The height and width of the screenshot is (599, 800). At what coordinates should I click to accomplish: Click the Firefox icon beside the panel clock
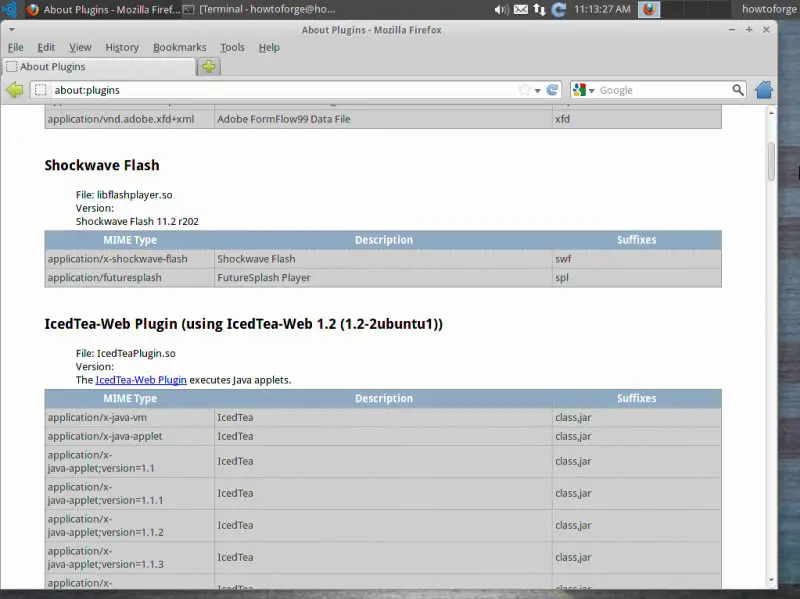click(649, 9)
